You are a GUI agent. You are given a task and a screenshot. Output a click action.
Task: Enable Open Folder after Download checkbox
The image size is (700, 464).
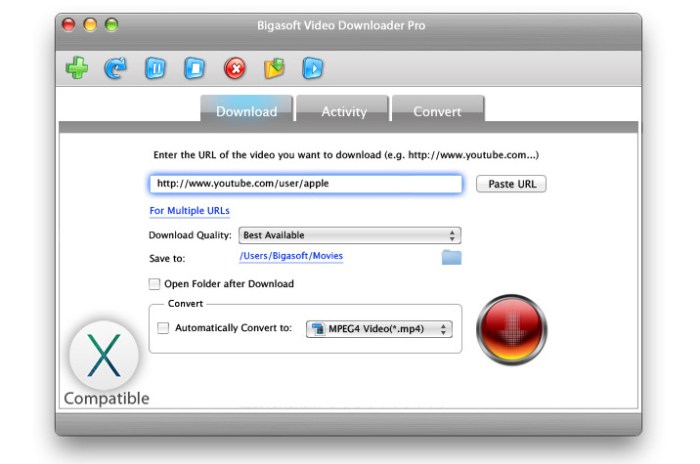point(154,284)
